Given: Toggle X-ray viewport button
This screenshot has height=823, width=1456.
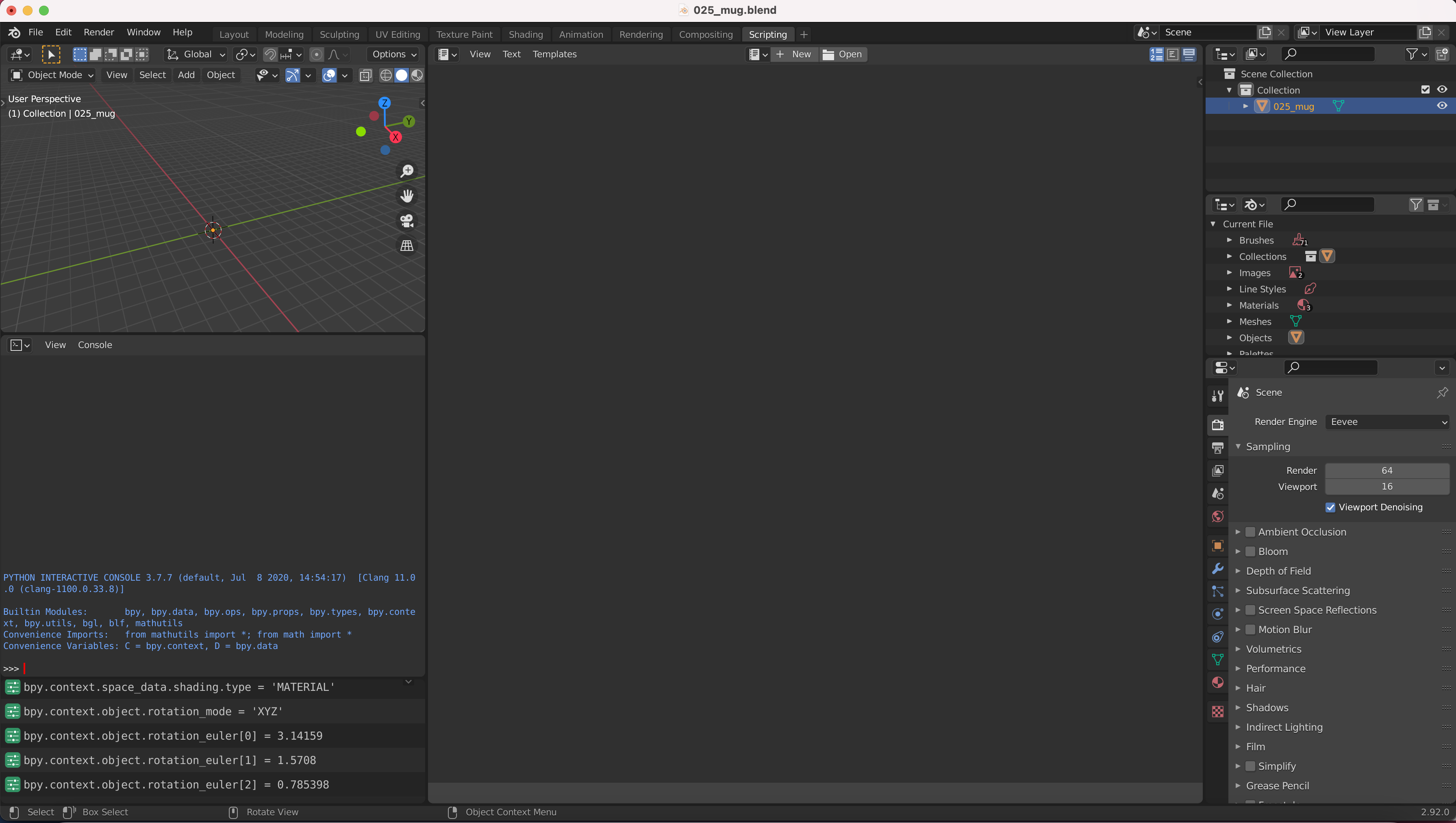Looking at the screenshot, I should point(366,75).
